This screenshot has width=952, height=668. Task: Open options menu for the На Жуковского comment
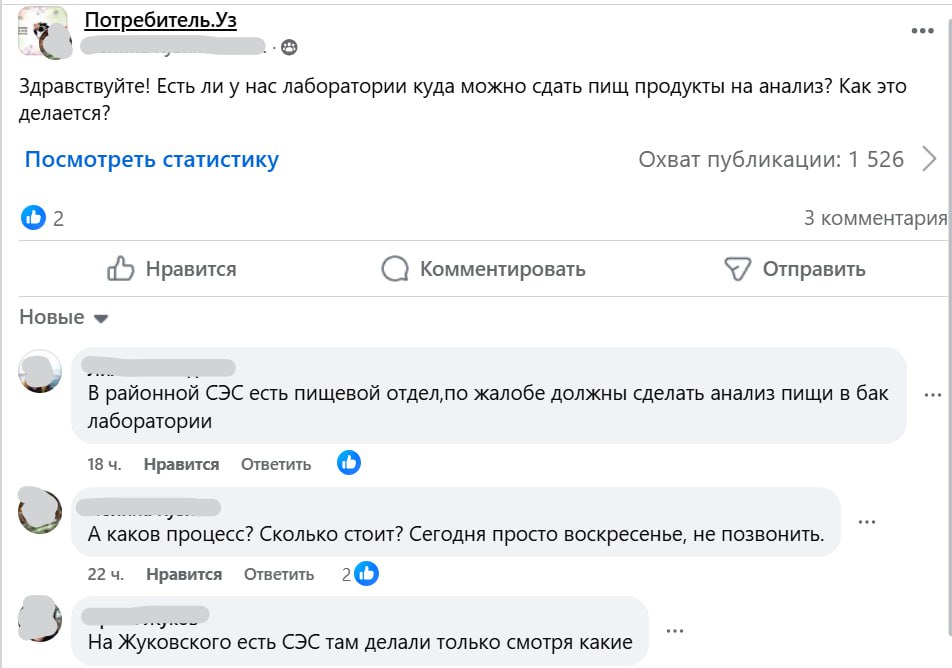[x=676, y=630]
